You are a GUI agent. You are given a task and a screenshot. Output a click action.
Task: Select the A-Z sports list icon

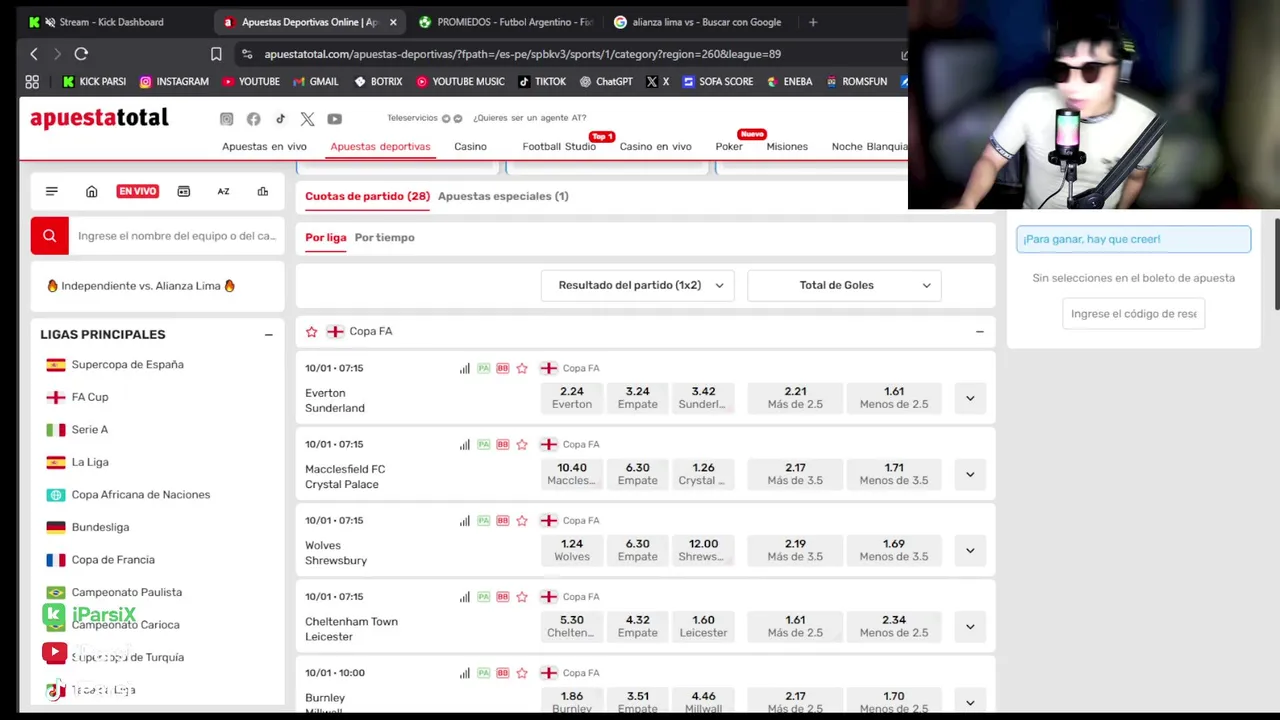(223, 191)
